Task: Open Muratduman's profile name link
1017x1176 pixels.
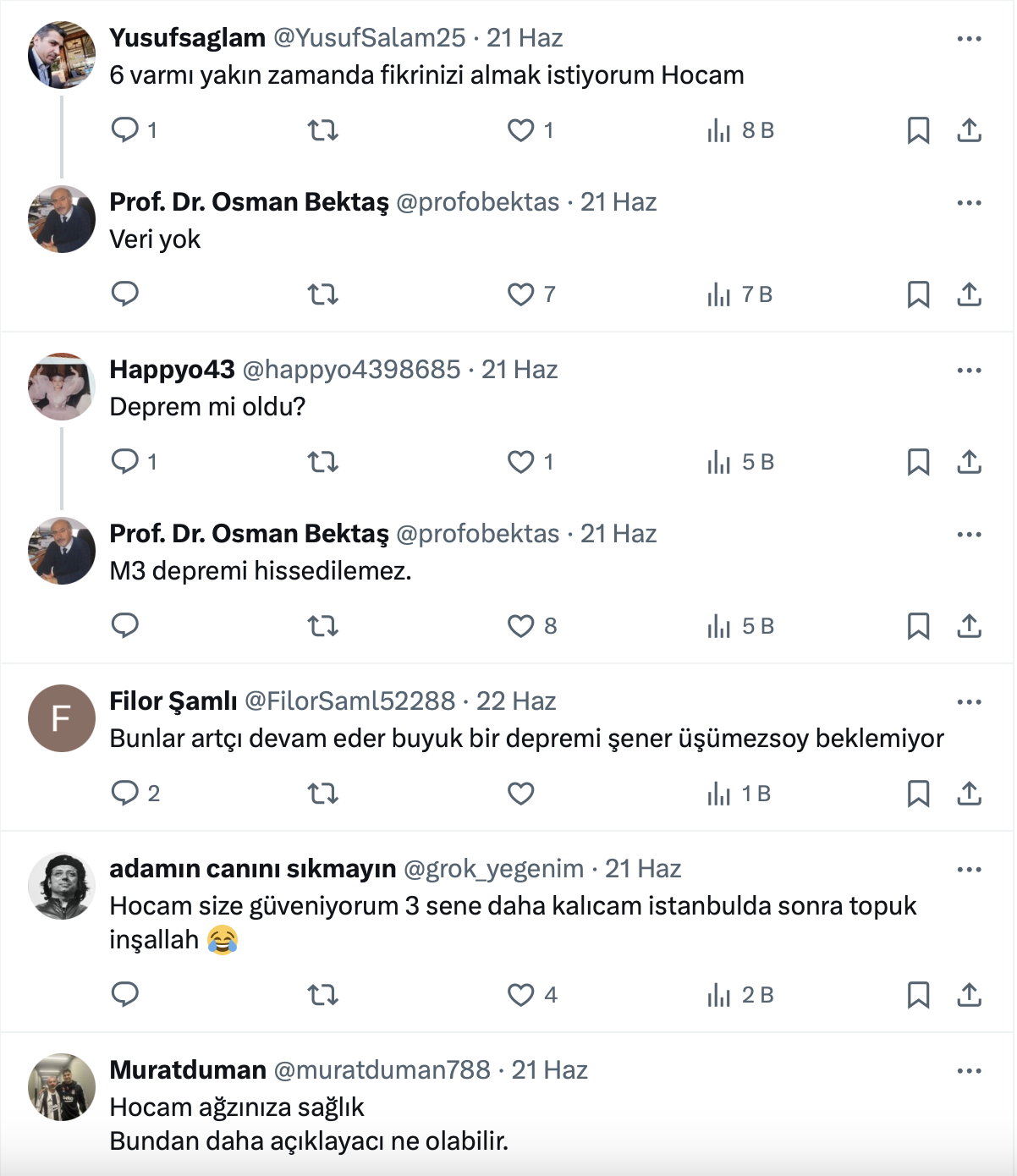Action: click(x=188, y=1070)
